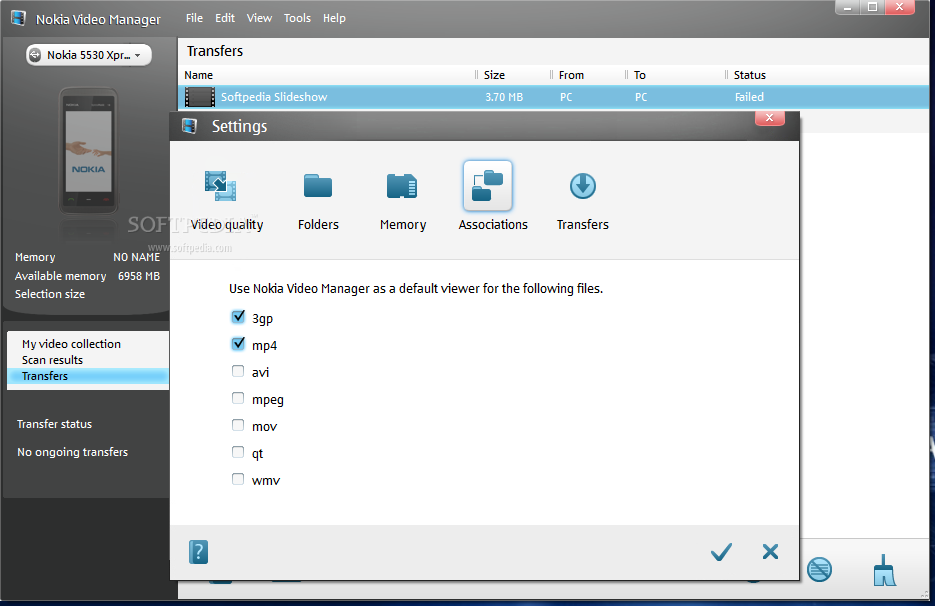Enable the qt file association

[238, 452]
